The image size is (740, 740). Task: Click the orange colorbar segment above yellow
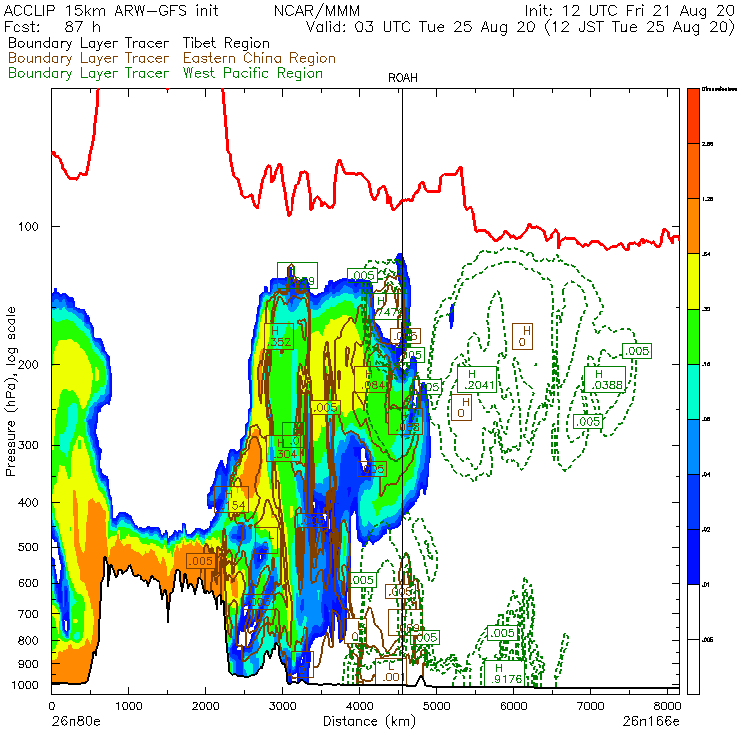693,226
